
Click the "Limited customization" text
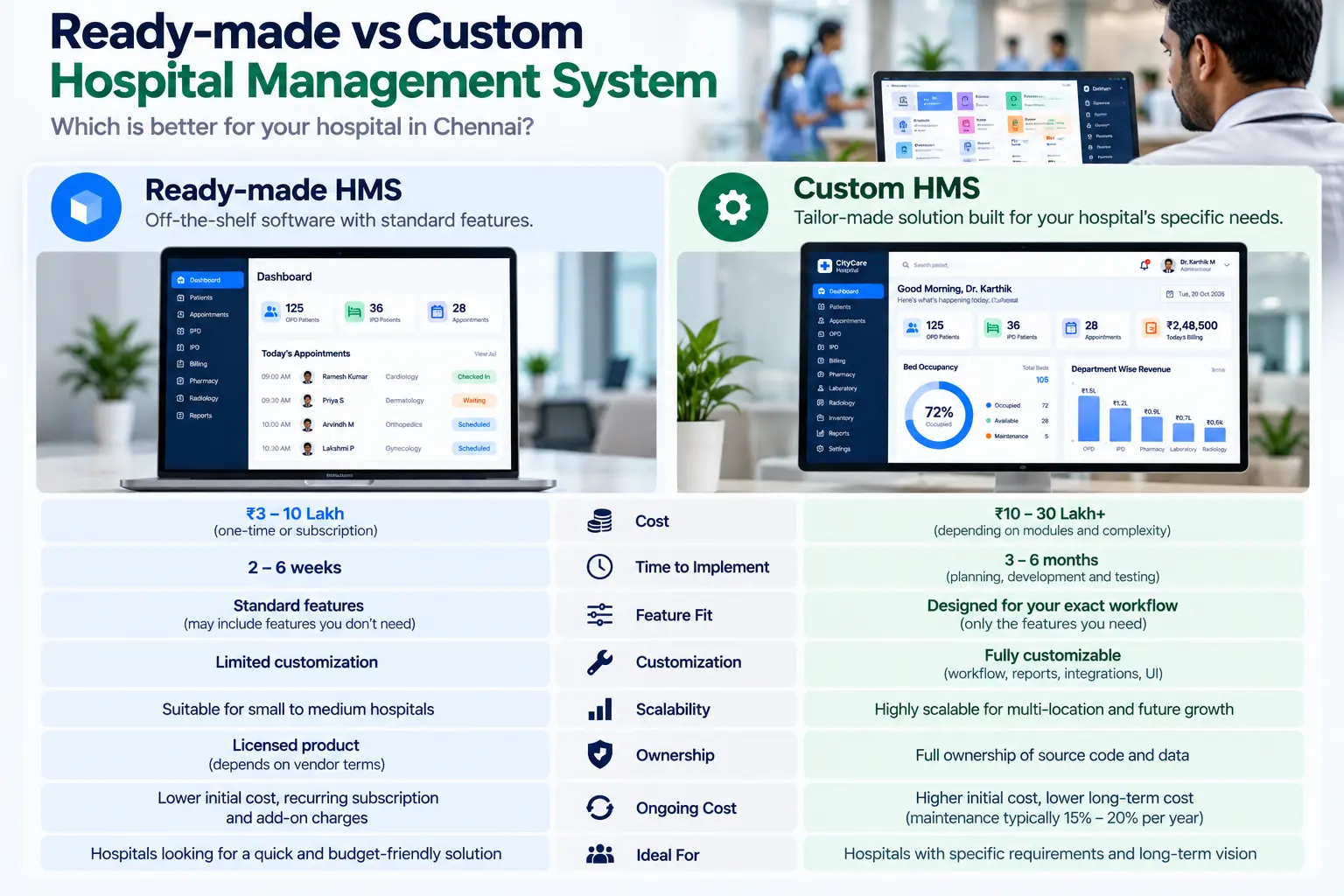coord(297,662)
